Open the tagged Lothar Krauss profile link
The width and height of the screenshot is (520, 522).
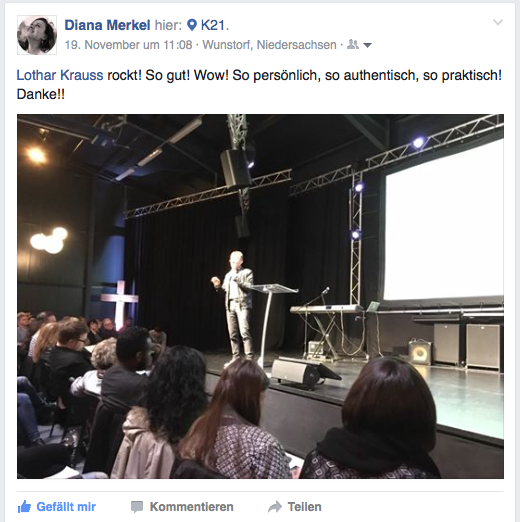point(60,75)
